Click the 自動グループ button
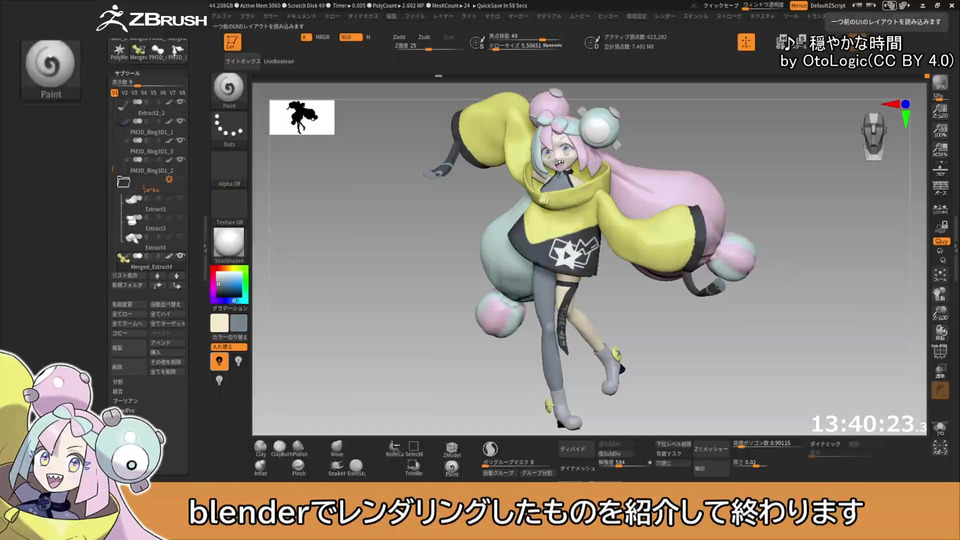 (499, 473)
